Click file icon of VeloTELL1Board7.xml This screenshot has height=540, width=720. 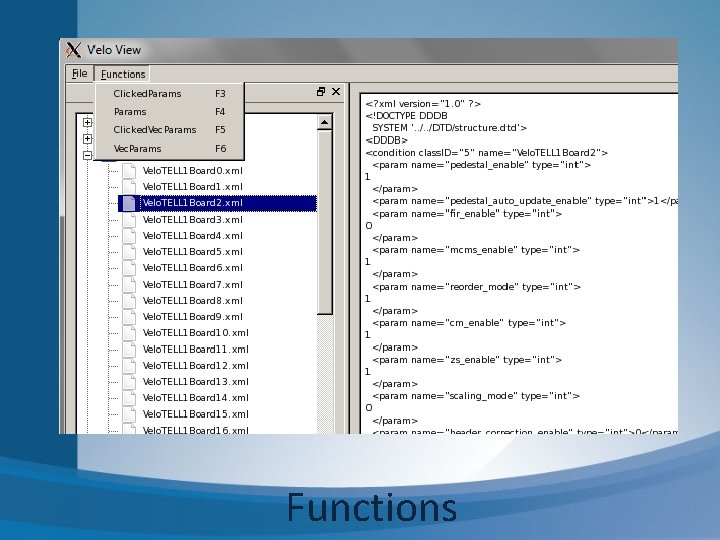(129, 285)
